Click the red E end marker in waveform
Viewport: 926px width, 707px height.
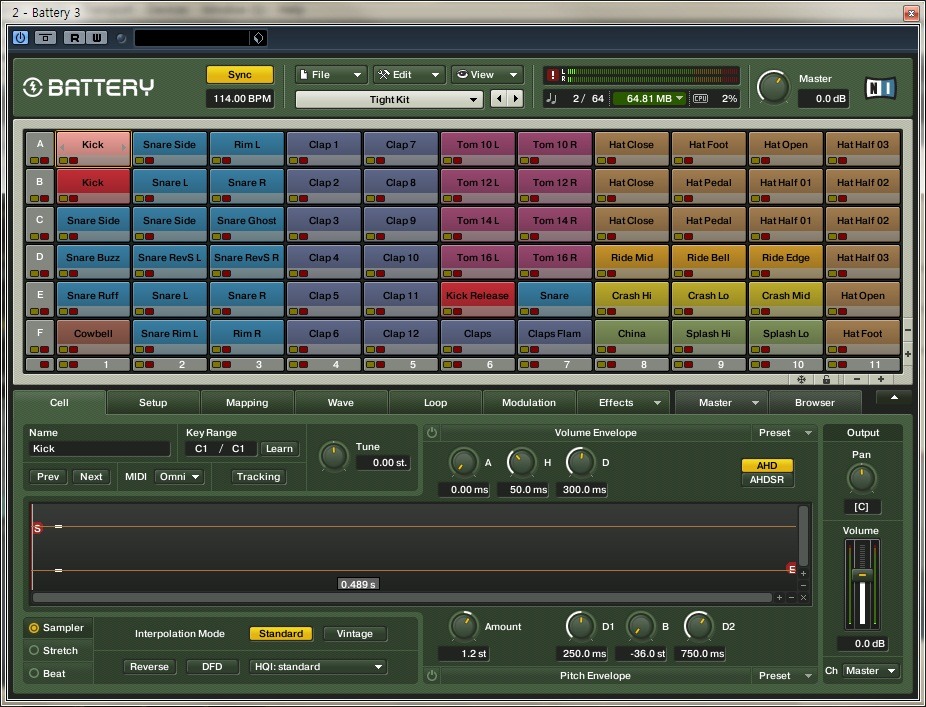[x=792, y=569]
